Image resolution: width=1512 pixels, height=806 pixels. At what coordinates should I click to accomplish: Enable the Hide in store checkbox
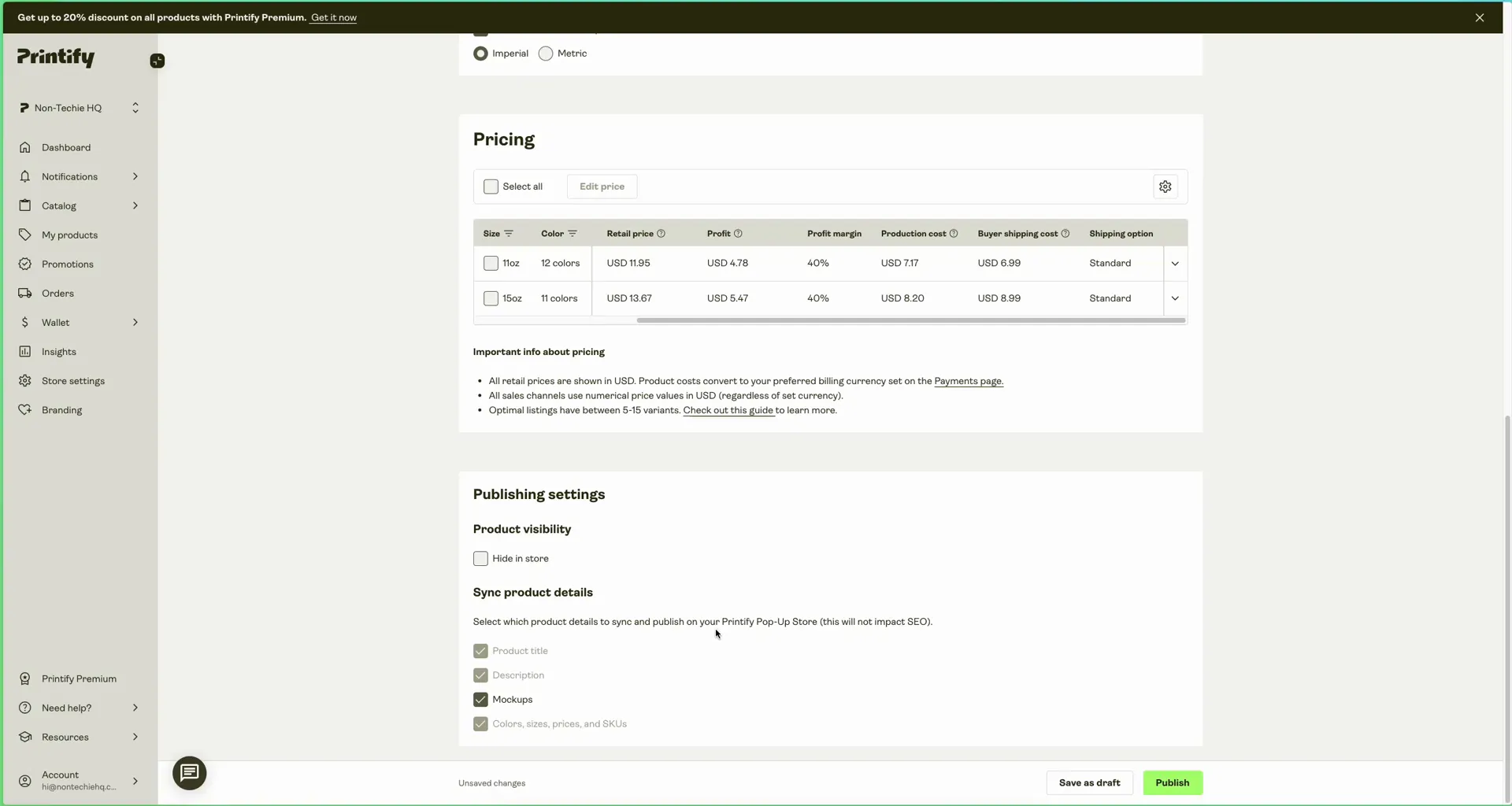pyautogui.click(x=480, y=559)
